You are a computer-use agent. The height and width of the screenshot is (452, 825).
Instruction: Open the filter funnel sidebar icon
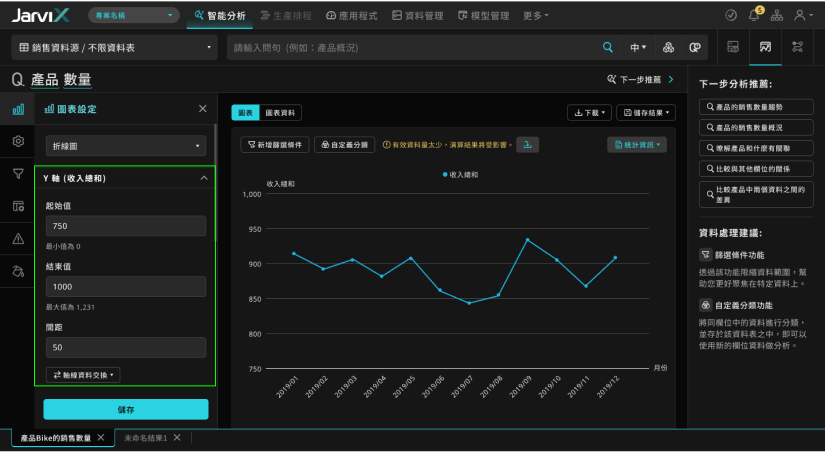click(x=18, y=174)
